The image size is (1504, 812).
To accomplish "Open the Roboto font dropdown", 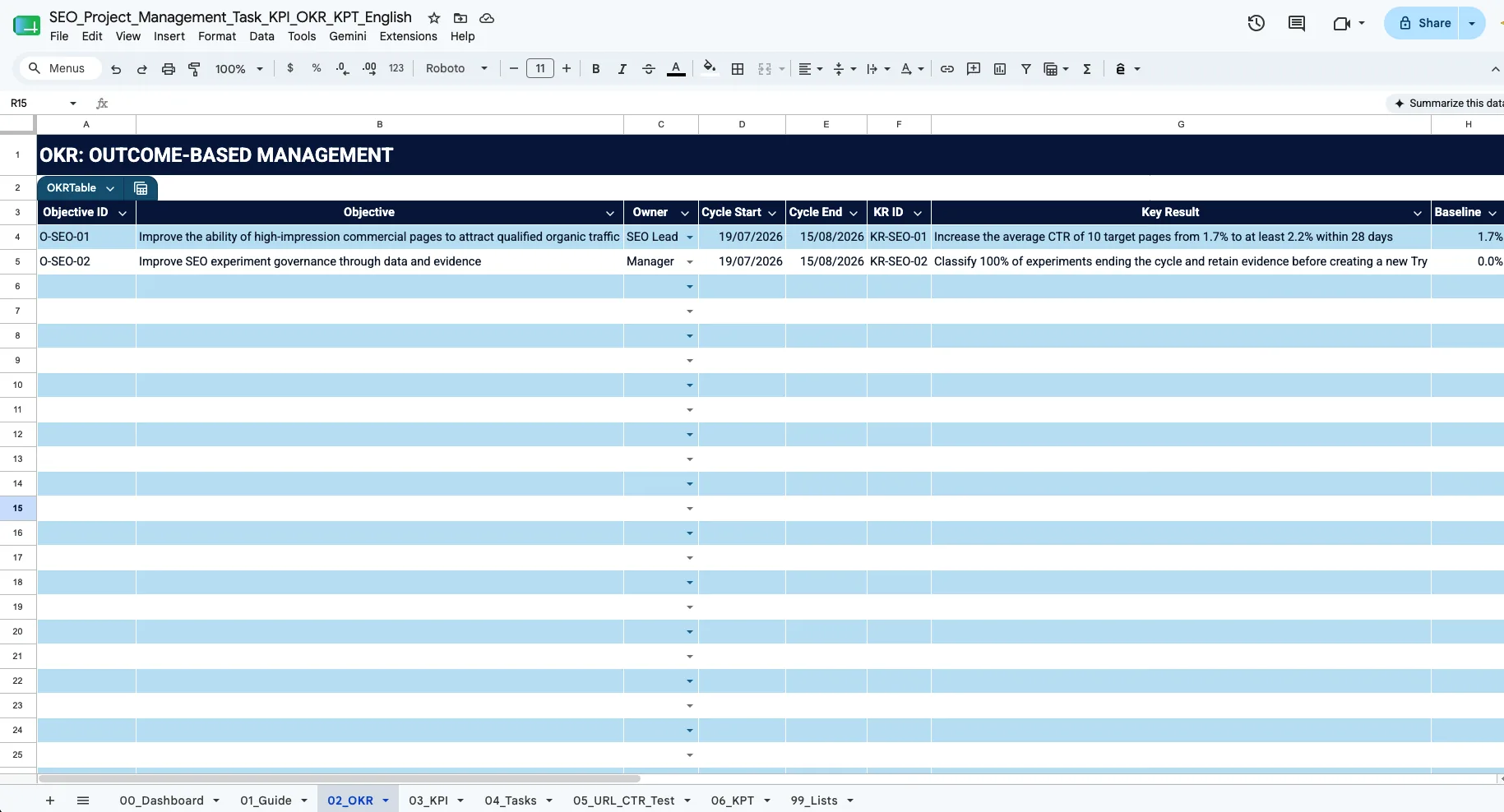I will pyautogui.click(x=456, y=69).
